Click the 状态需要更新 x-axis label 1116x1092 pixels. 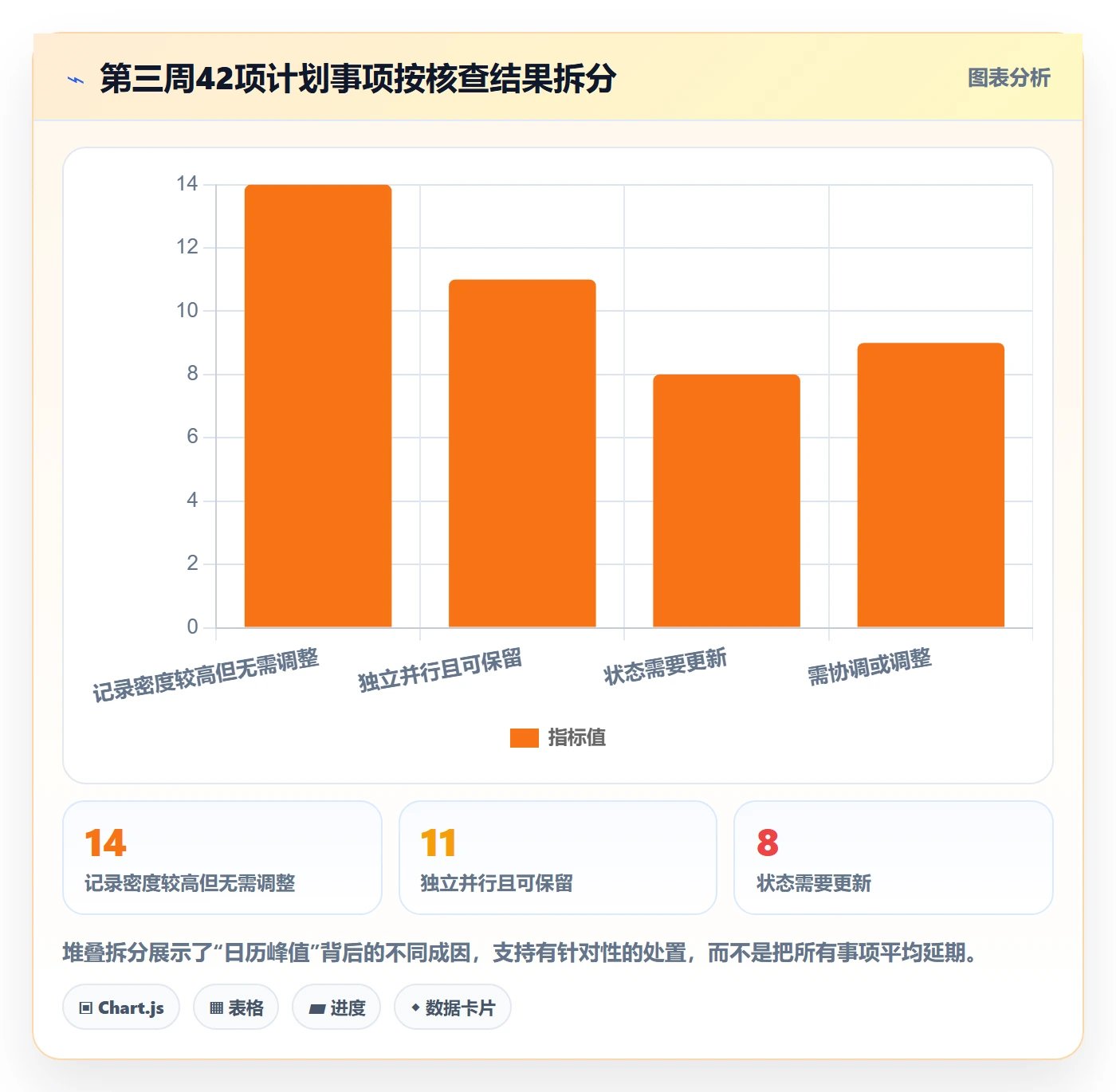(666, 666)
